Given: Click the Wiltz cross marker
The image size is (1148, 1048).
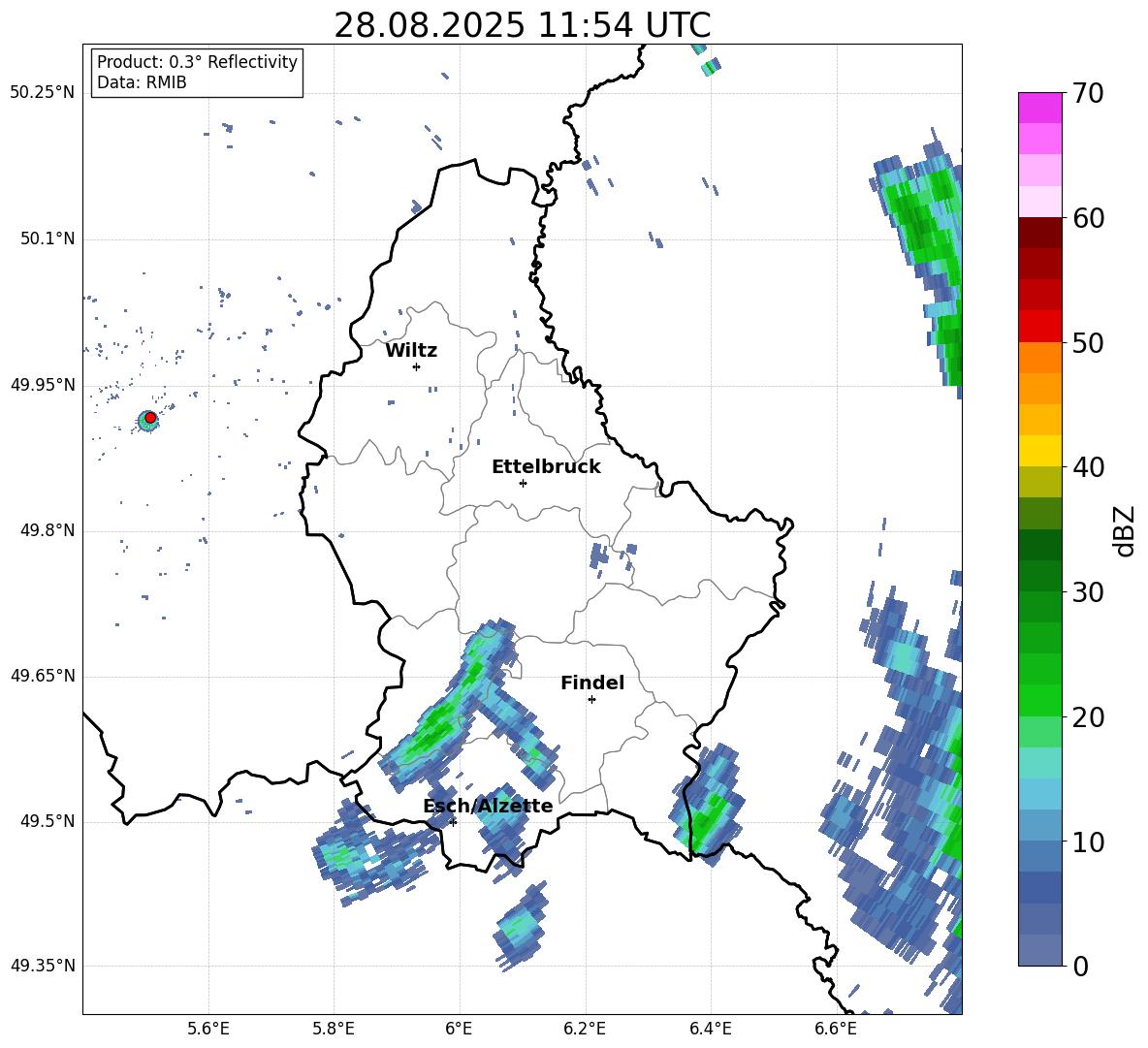Looking at the screenshot, I should tap(417, 366).
